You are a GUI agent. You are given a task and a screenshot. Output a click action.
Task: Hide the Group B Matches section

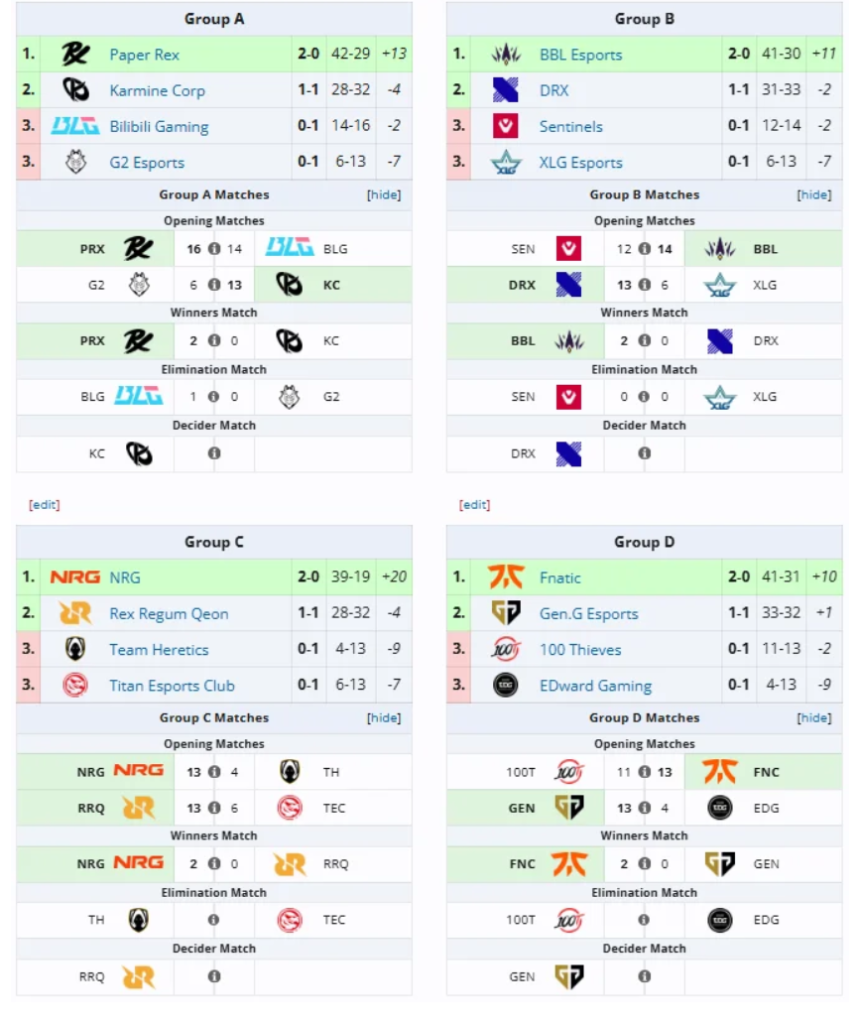point(814,195)
